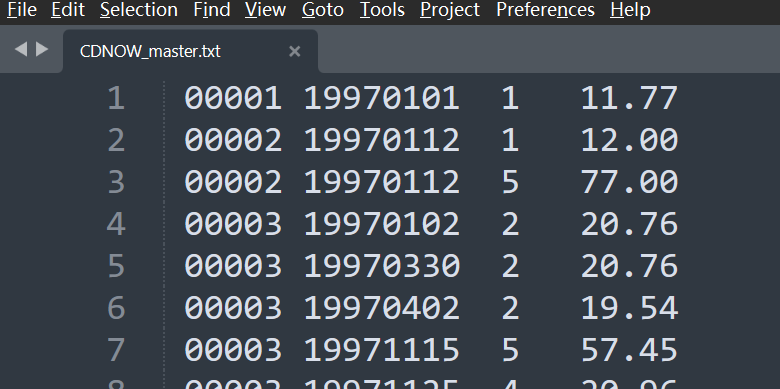
Task: Click customer ID 00002 on line 2
Action: (x=233, y=140)
